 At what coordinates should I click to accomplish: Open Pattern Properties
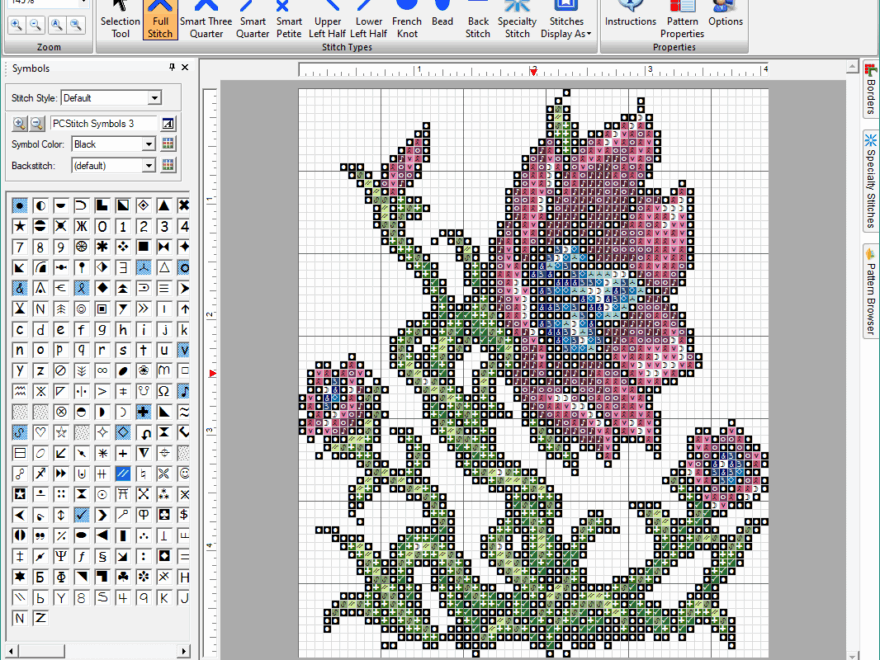tap(681, 20)
